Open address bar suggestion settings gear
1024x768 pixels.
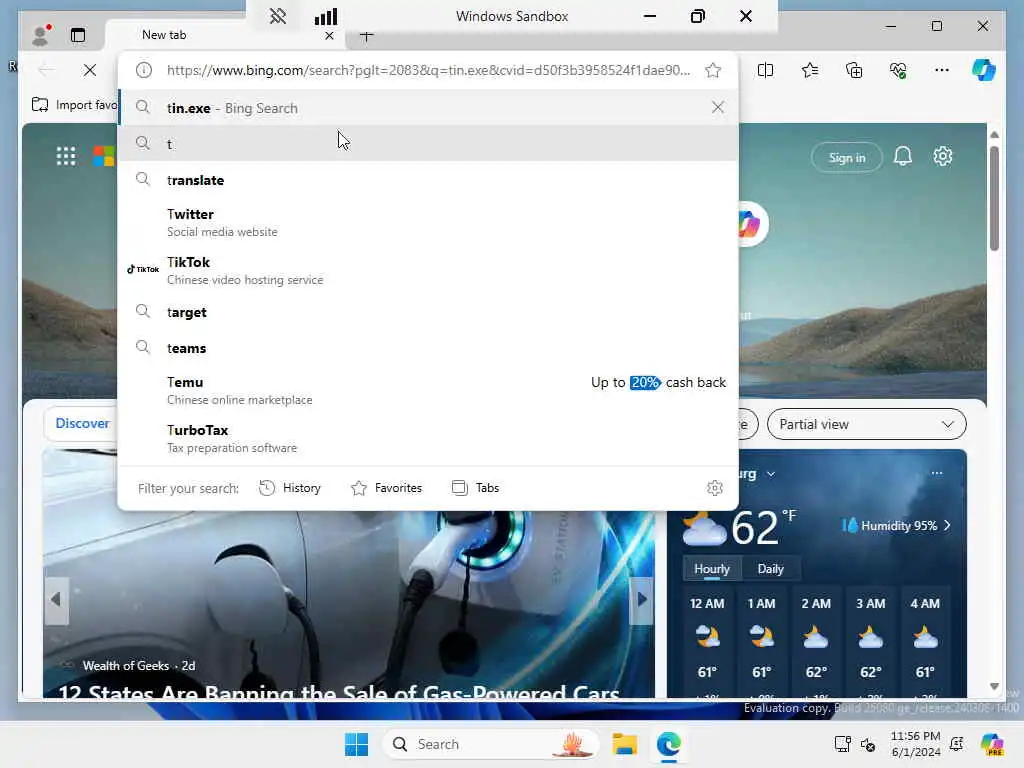714,488
